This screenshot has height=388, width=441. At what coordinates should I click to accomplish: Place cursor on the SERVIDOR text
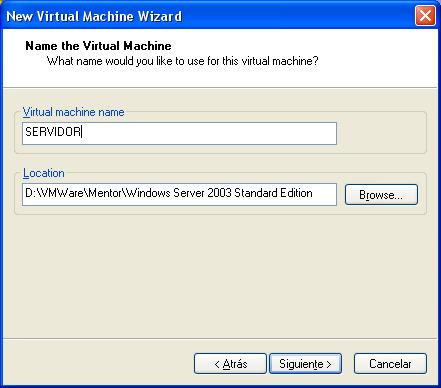(x=53, y=132)
